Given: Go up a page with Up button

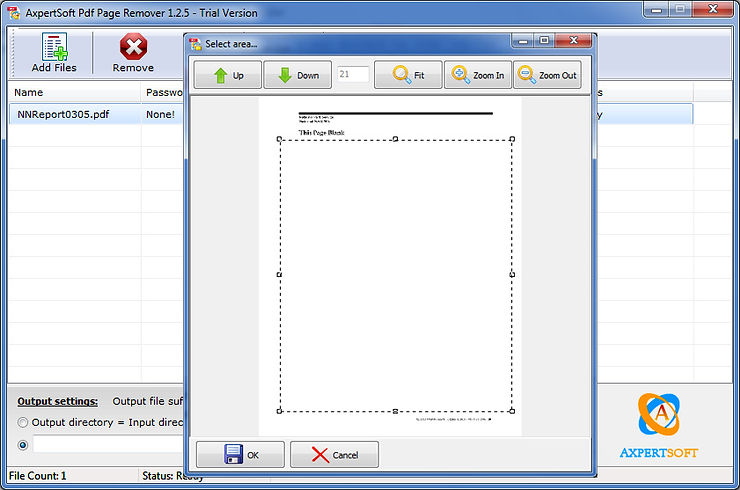Looking at the screenshot, I should click(x=227, y=75).
